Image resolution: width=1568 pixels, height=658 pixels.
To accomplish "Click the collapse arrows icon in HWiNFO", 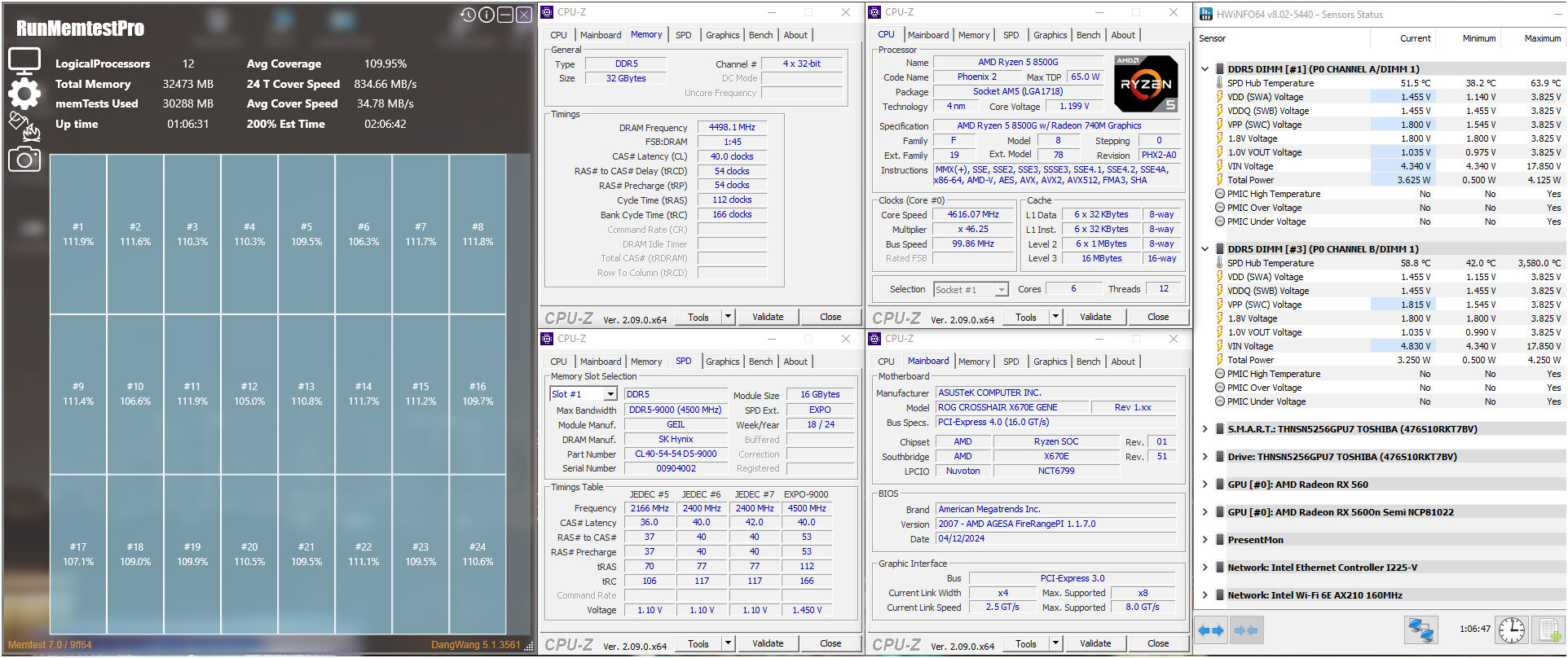I will click(x=1245, y=630).
